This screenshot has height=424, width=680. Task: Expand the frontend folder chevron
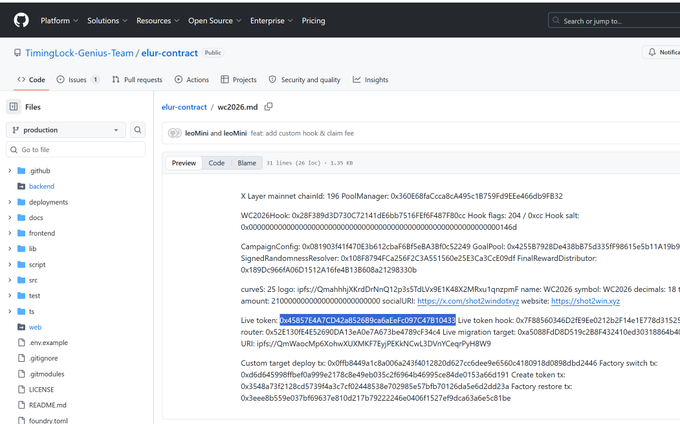point(10,233)
